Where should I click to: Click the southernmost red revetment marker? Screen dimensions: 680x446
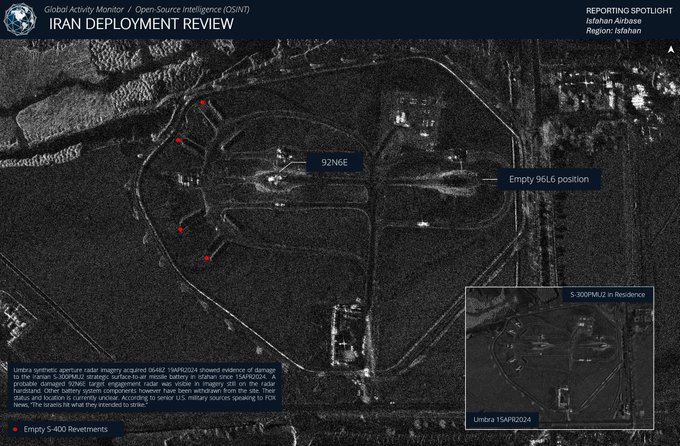(207, 258)
